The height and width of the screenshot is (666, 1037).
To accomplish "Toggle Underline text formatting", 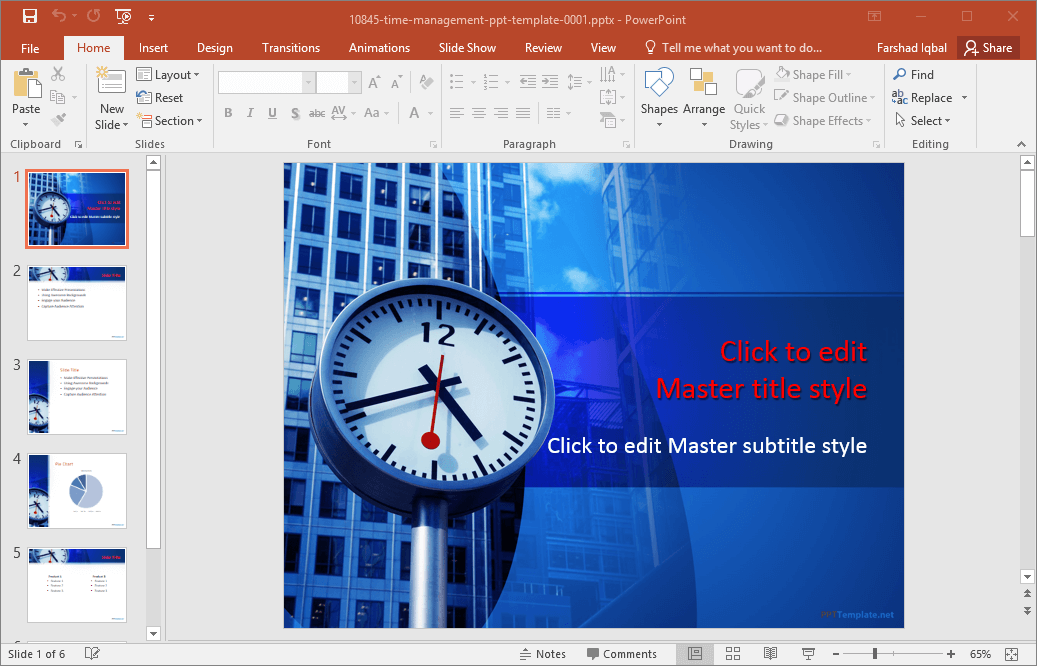I will pyautogui.click(x=272, y=113).
